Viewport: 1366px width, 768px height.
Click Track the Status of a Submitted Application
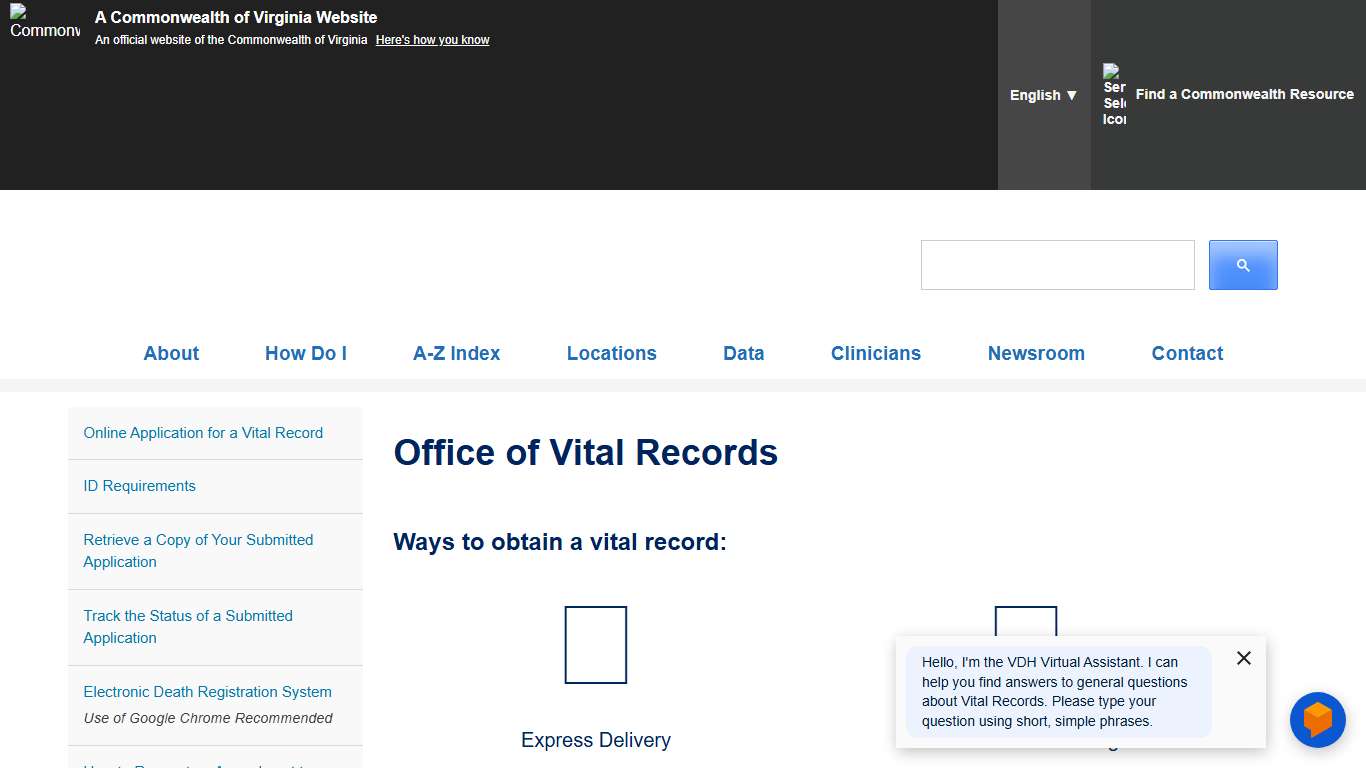click(188, 626)
